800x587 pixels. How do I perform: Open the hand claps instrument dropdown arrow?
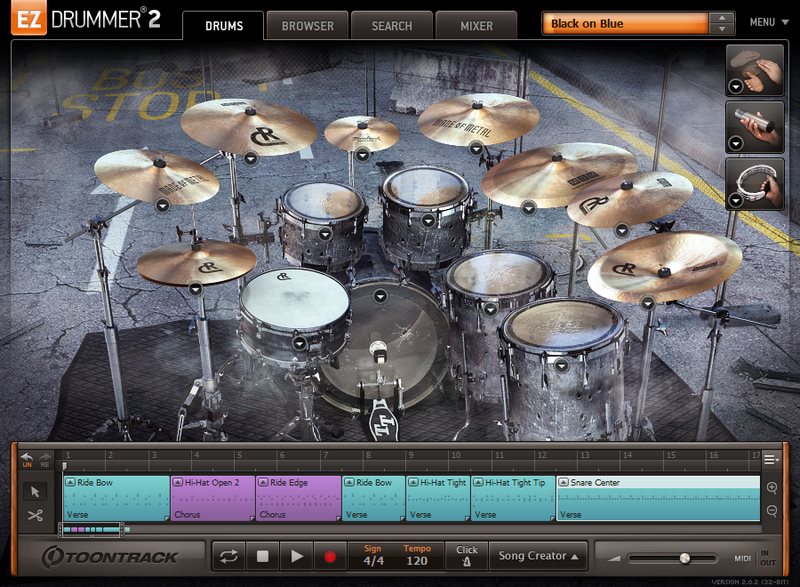pyautogui.click(x=735, y=87)
